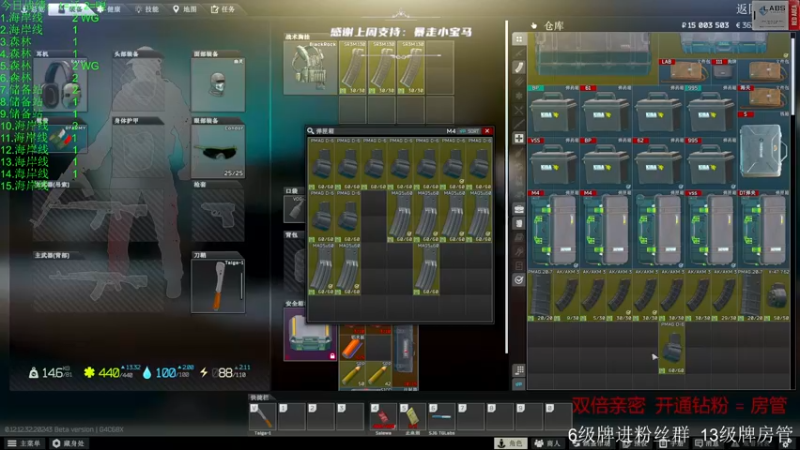
Task: Click the empty 头部装备 headwear slot
Action: coord(139,84)
